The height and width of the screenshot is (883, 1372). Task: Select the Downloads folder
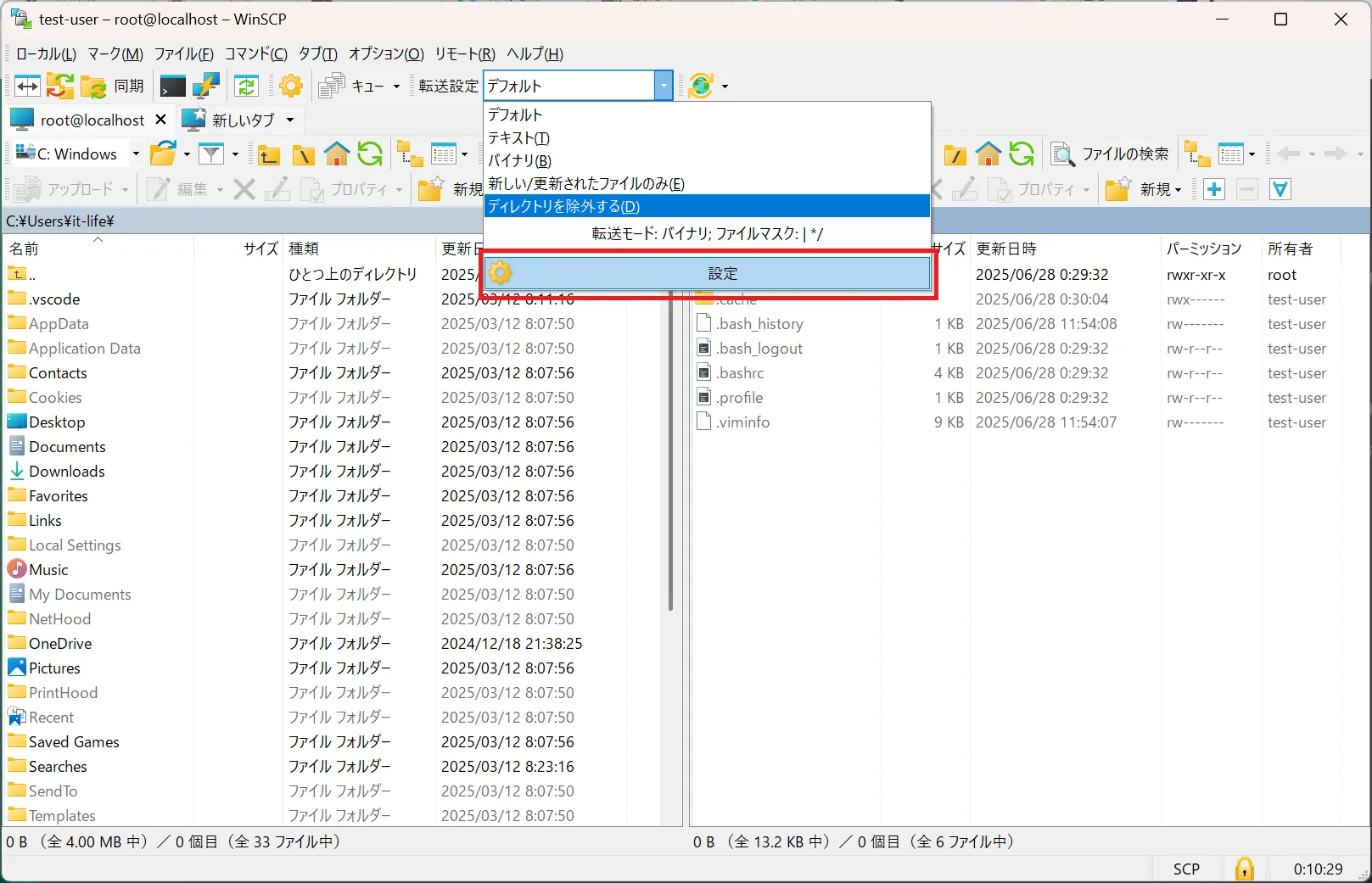(x=67, y=471)
